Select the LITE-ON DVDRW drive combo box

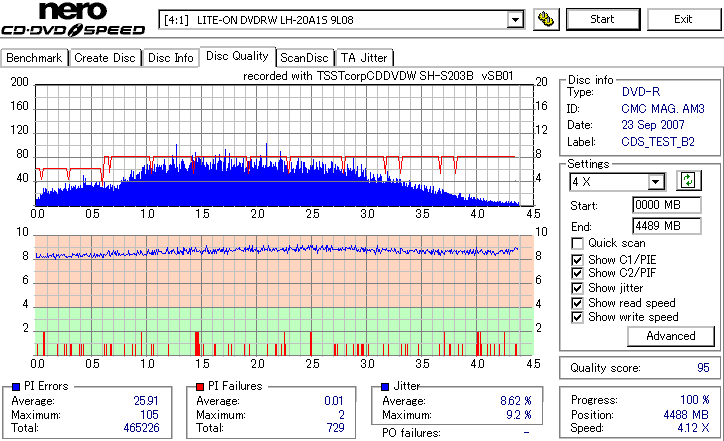[342, 20]
